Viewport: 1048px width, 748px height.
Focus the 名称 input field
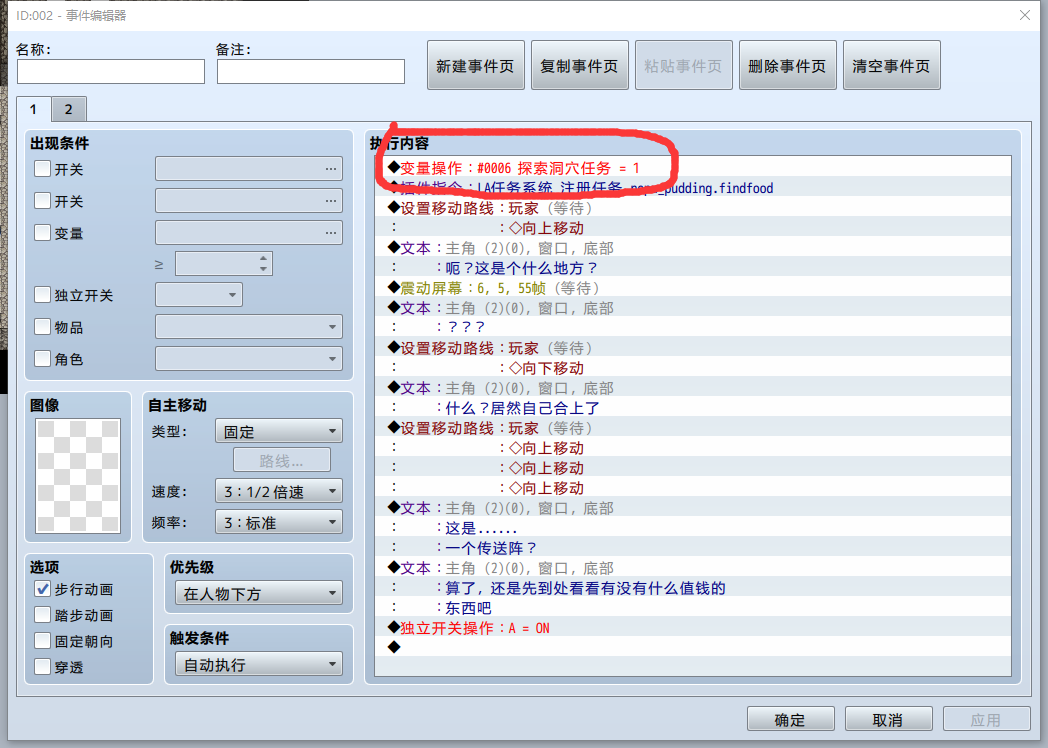[x=111, y=72]
